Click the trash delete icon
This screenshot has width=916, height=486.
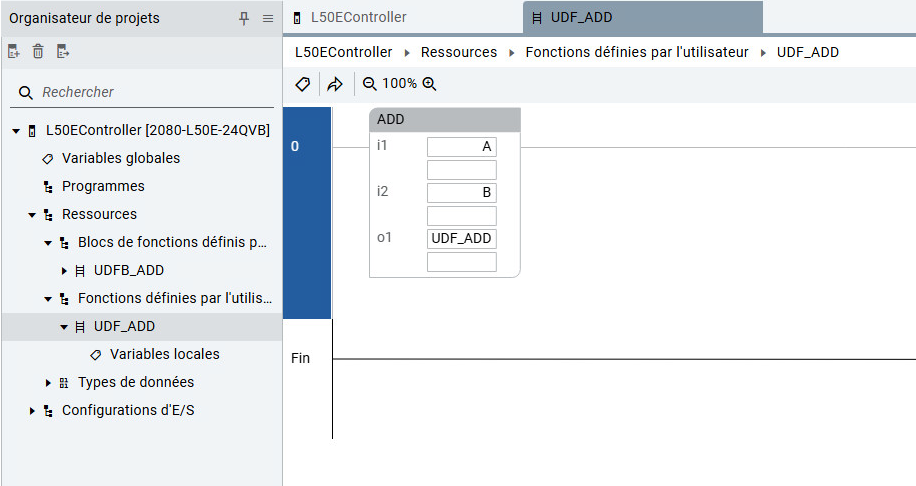[38, 51]
